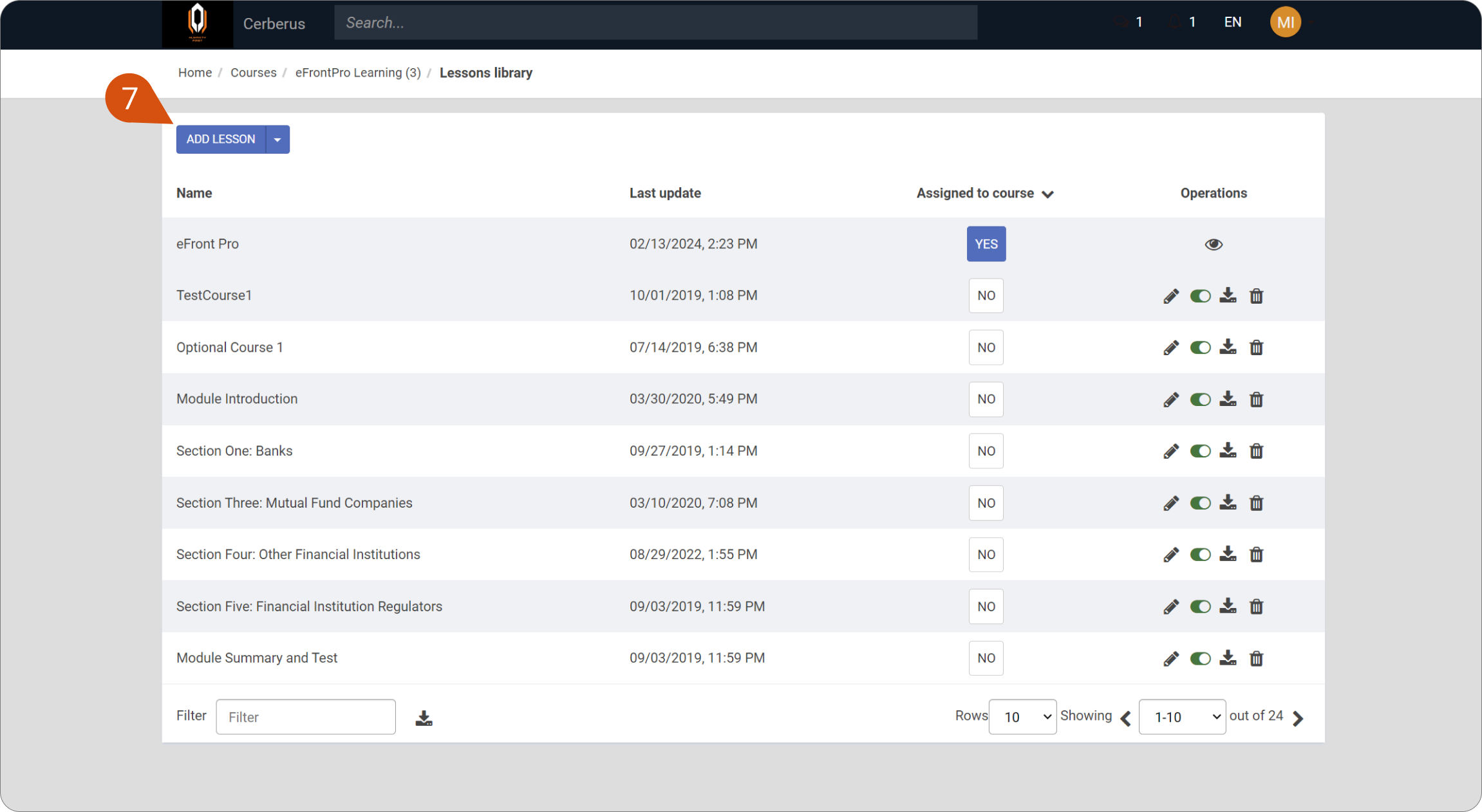The image size is (1482, 812).
Task: Edit Section Four: Other Financial Institutions
Action: click(1171, 555)
